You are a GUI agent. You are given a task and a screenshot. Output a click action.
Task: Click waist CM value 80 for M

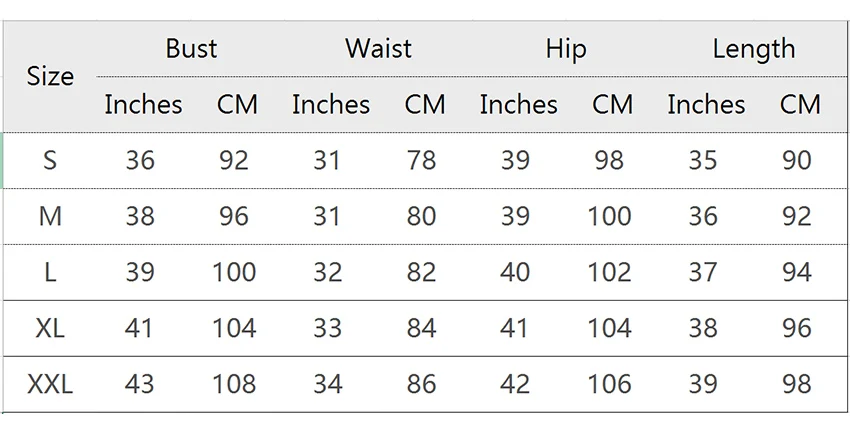point(421,217)
